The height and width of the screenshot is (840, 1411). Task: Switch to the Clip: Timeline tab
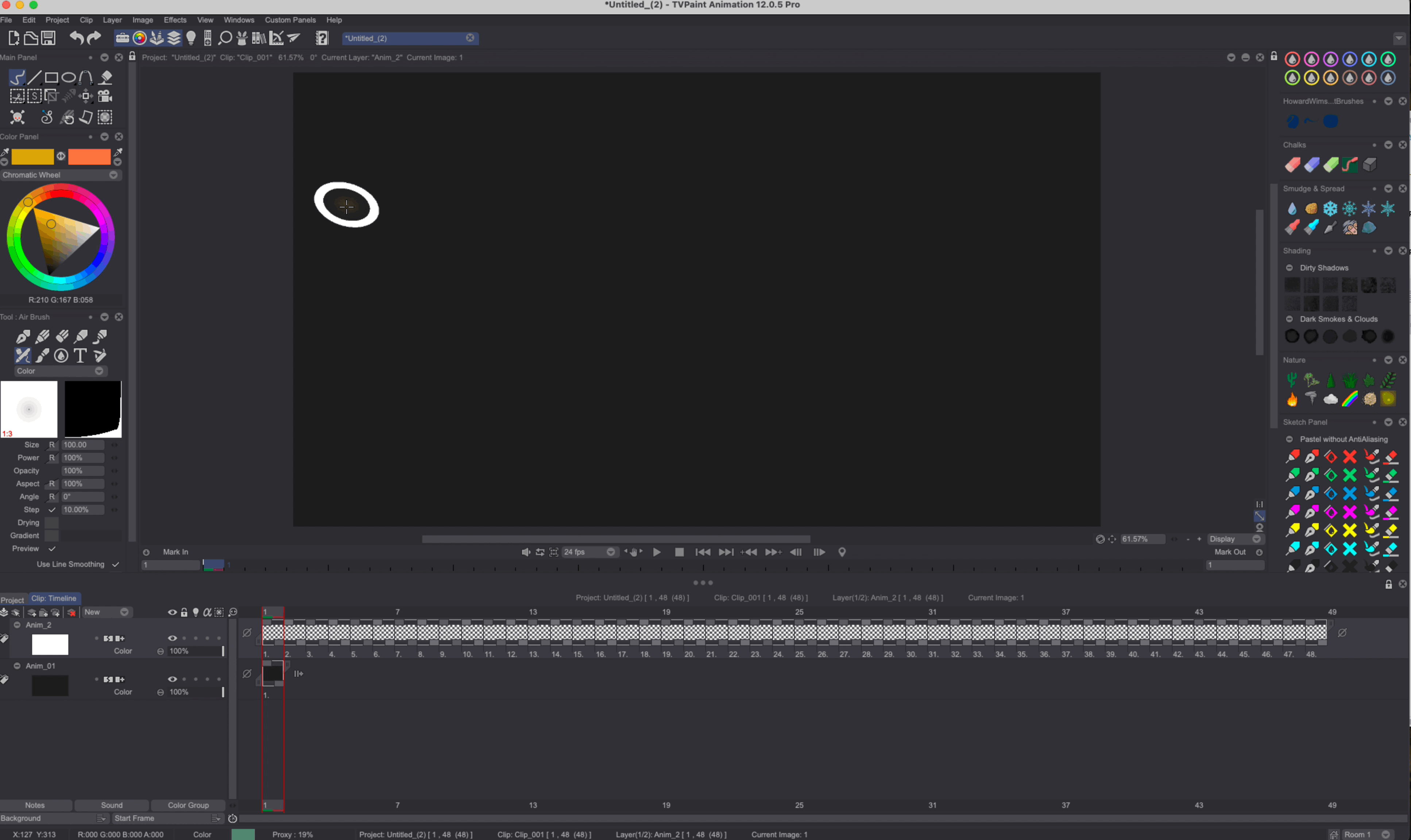[x=54, y=598]
